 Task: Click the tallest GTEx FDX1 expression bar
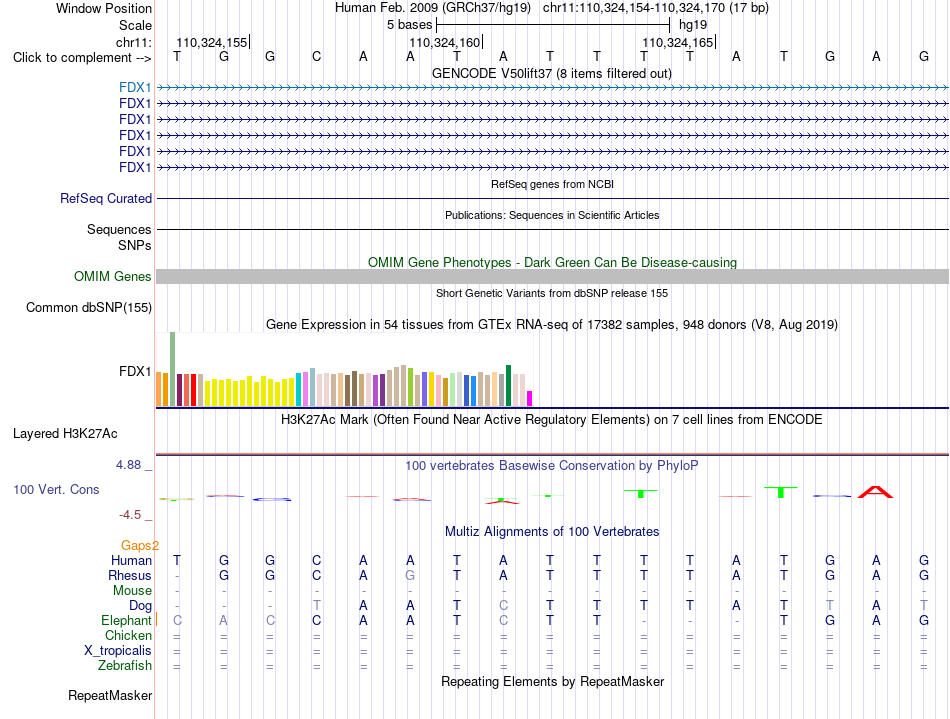tap(173, 368)
